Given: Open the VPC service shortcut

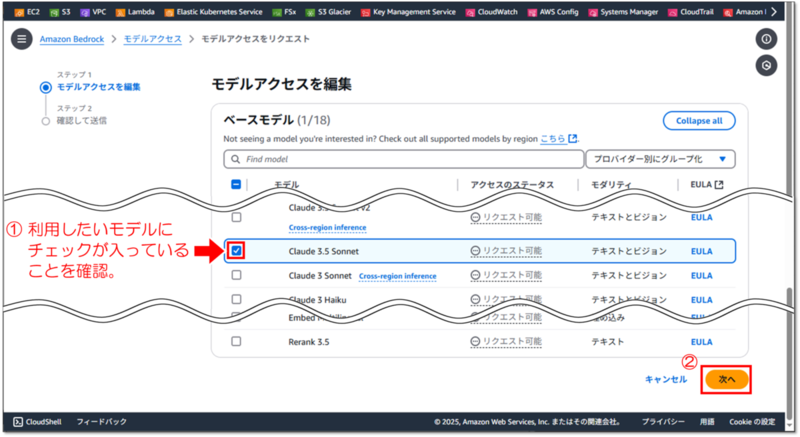Looking at the screenshot, I should coord(93,12).
